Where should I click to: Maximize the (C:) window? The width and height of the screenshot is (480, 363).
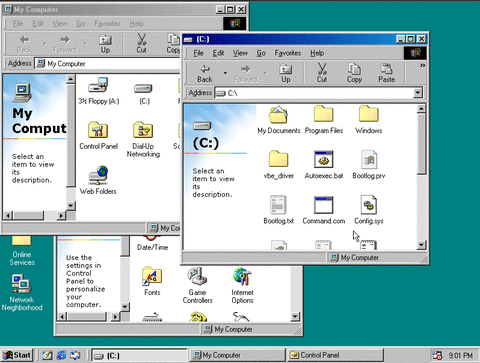[x=411, y=39]
